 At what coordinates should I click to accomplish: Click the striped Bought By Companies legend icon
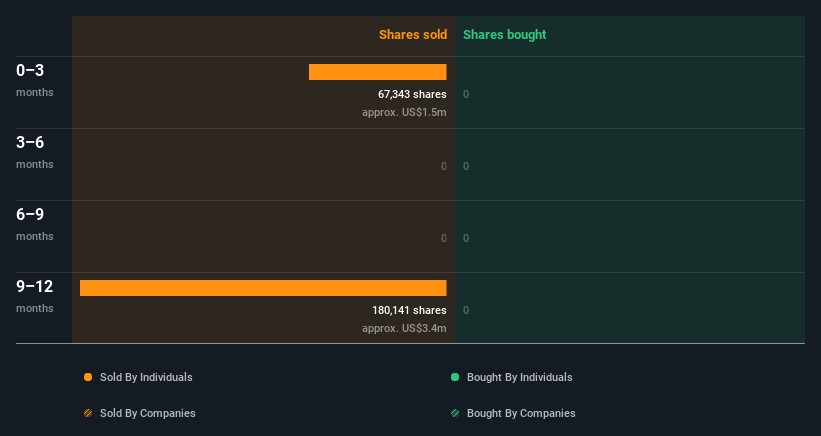pyautogui.click(x=455, y=413)
